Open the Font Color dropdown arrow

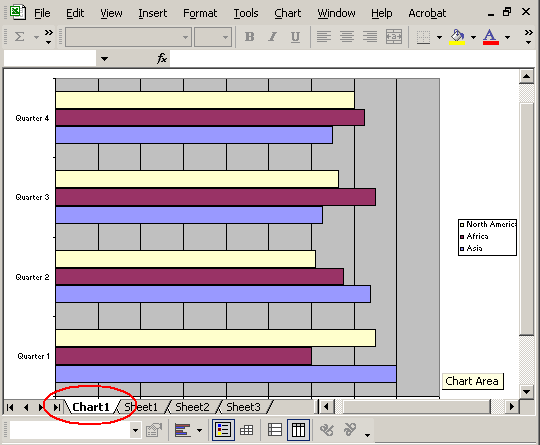pos(507,37)
